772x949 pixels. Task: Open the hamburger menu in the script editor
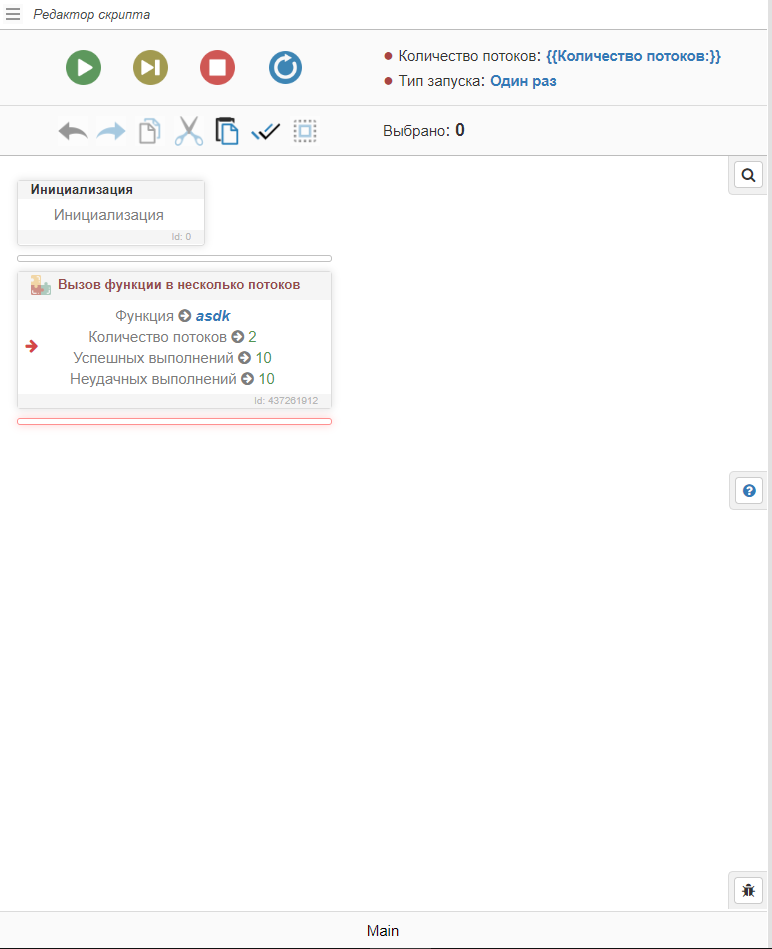[x=13, y=14]
